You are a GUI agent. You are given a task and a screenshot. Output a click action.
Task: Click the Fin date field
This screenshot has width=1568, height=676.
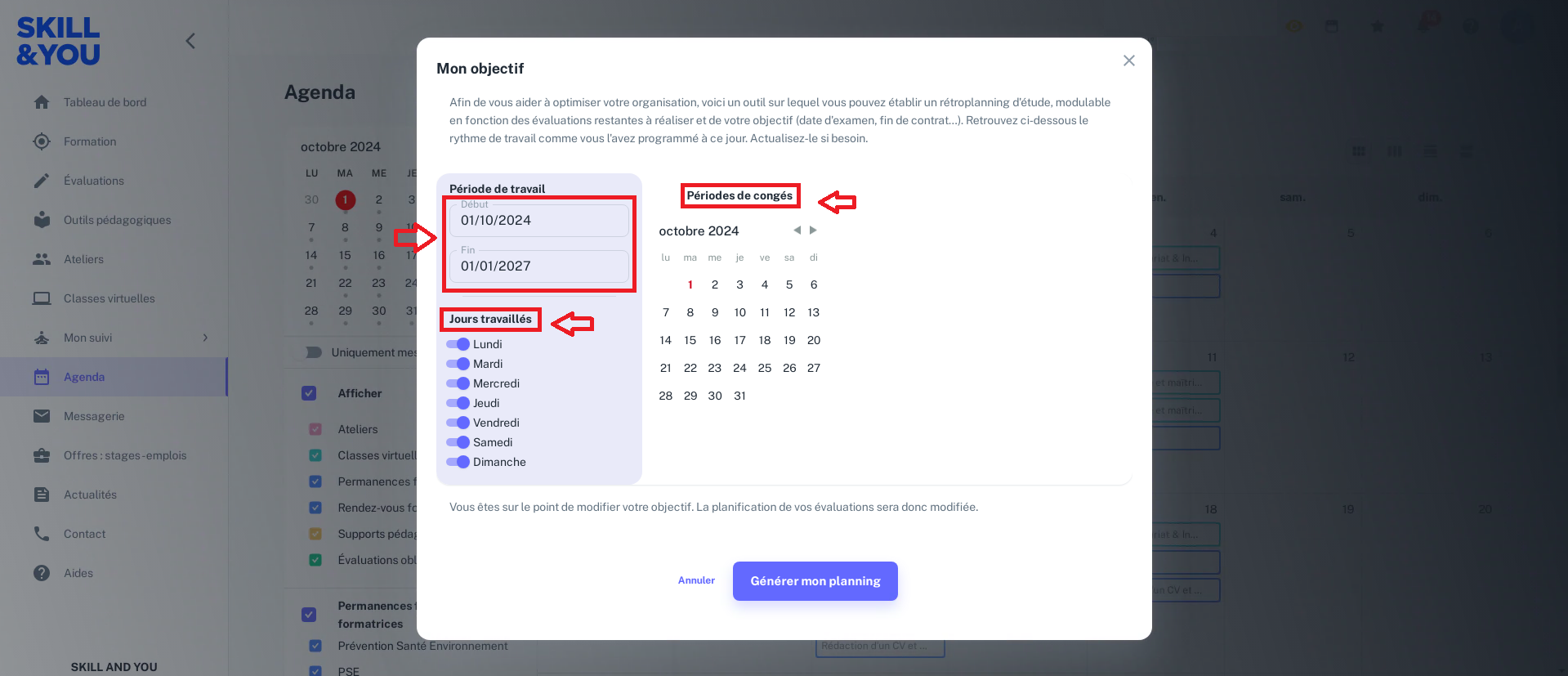pos(539,266)
